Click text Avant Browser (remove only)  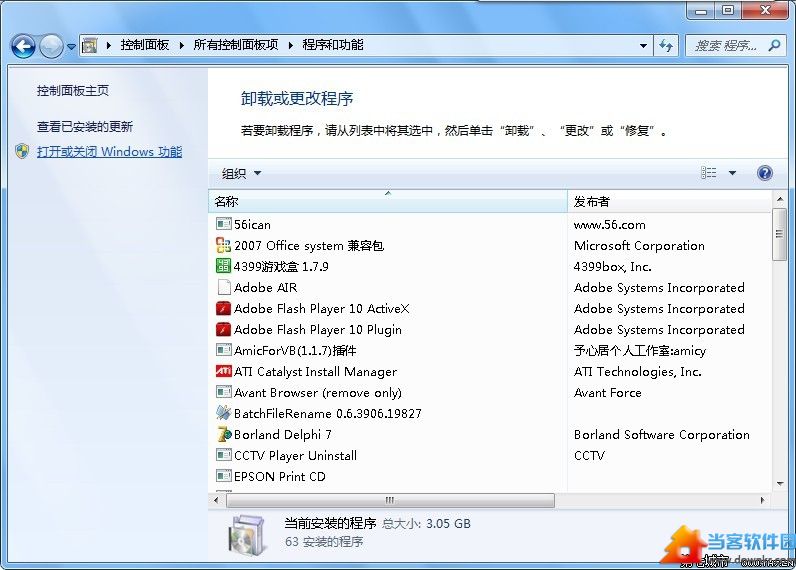coord(318,393)
